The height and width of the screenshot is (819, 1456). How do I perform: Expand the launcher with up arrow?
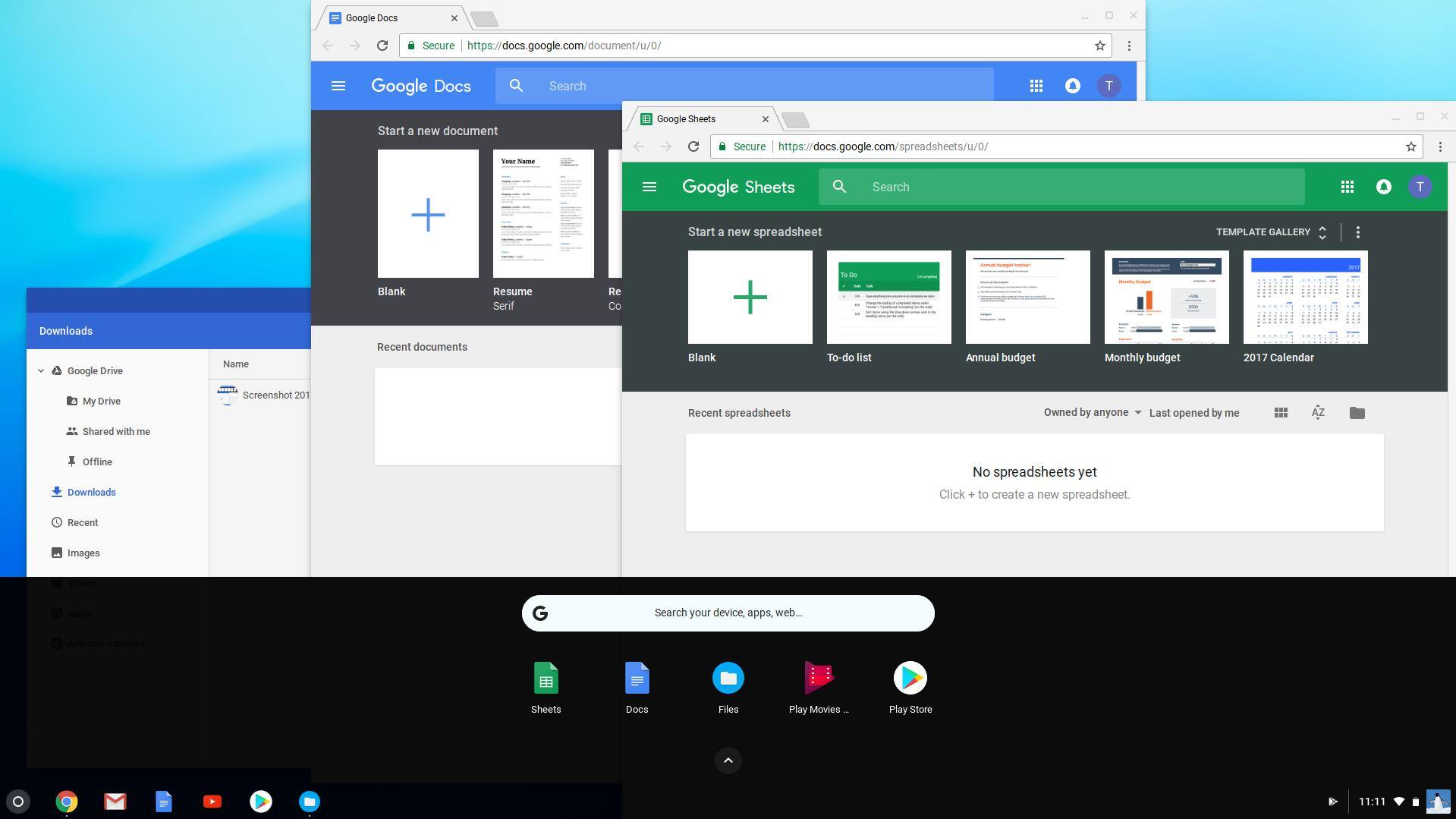[728, 761]
